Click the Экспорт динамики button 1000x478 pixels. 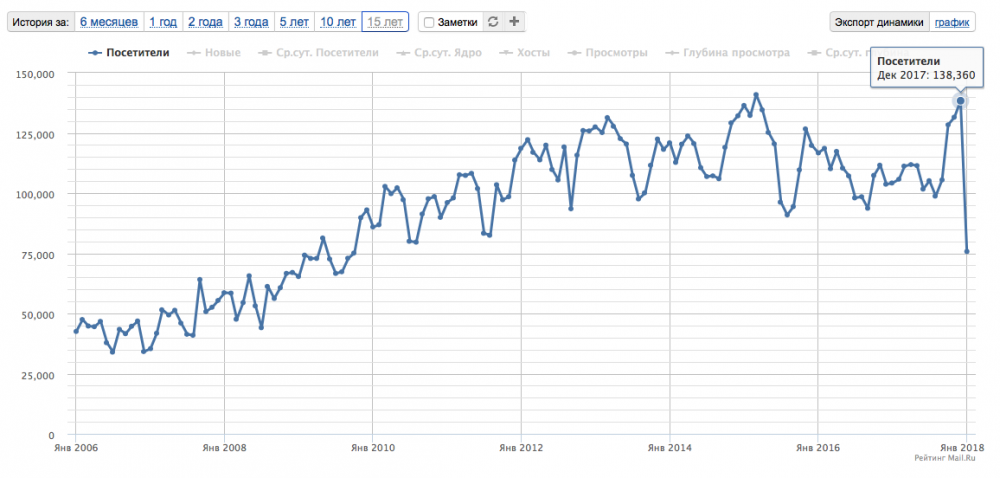pos(879,22)
